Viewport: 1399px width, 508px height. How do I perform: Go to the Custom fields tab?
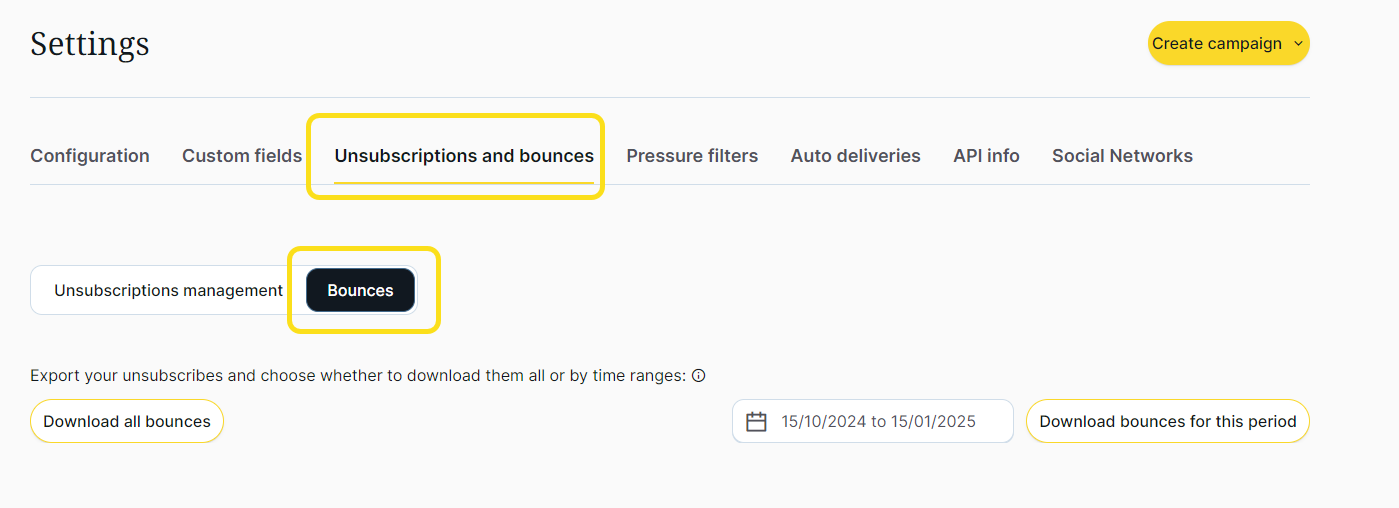[242, 156]
